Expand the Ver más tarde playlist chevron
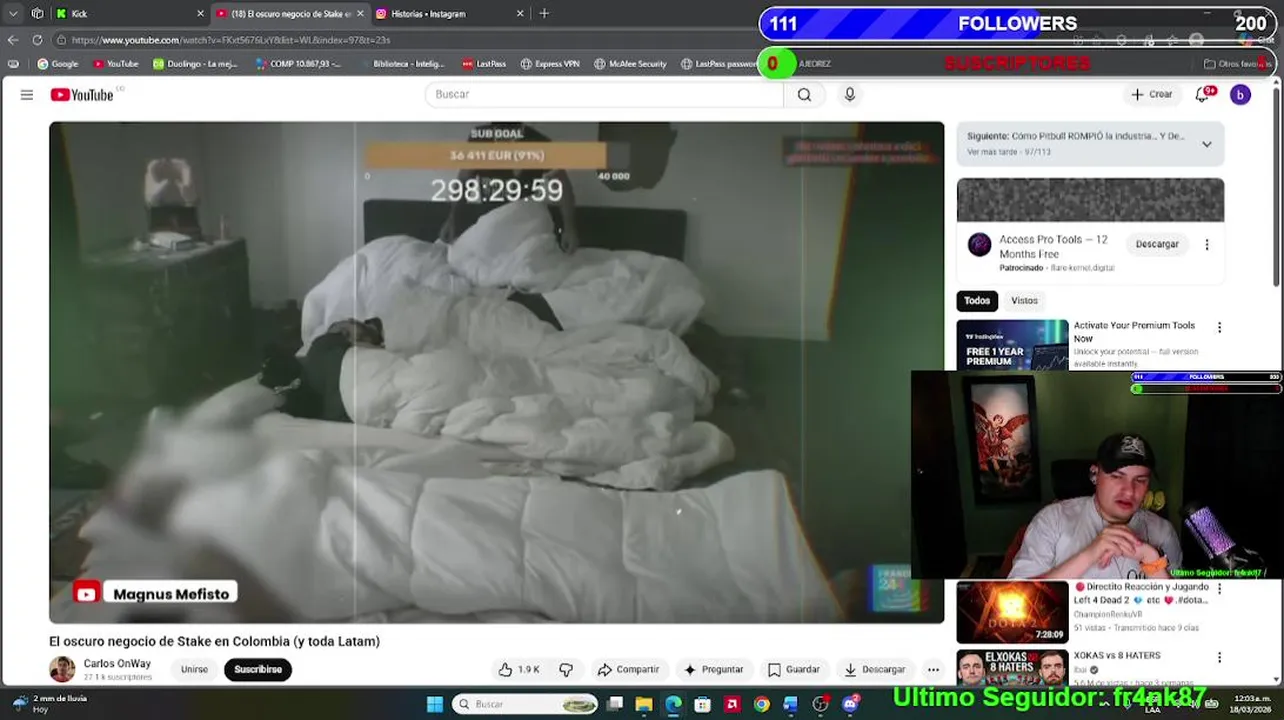 tap(1207, 144)
